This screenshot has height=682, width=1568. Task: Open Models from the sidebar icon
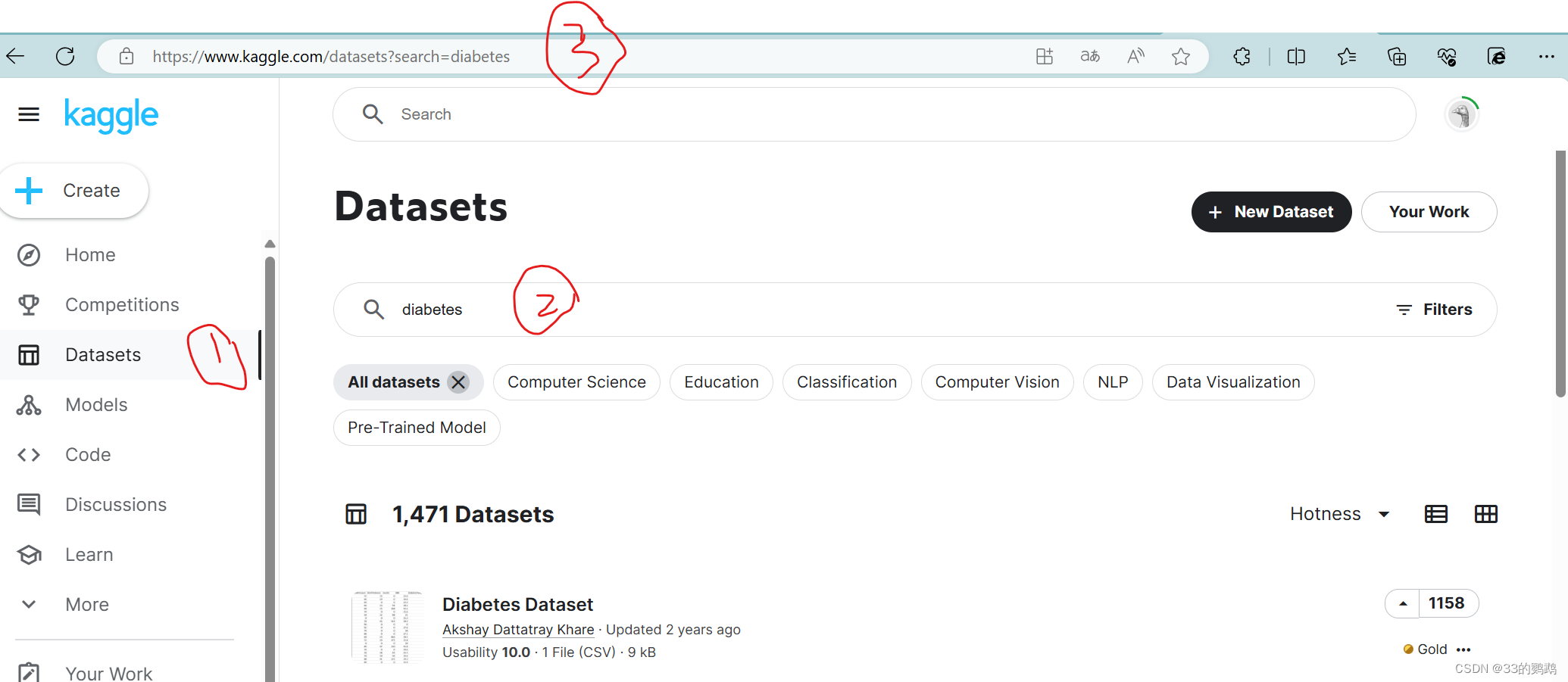[x=28, y=404]
